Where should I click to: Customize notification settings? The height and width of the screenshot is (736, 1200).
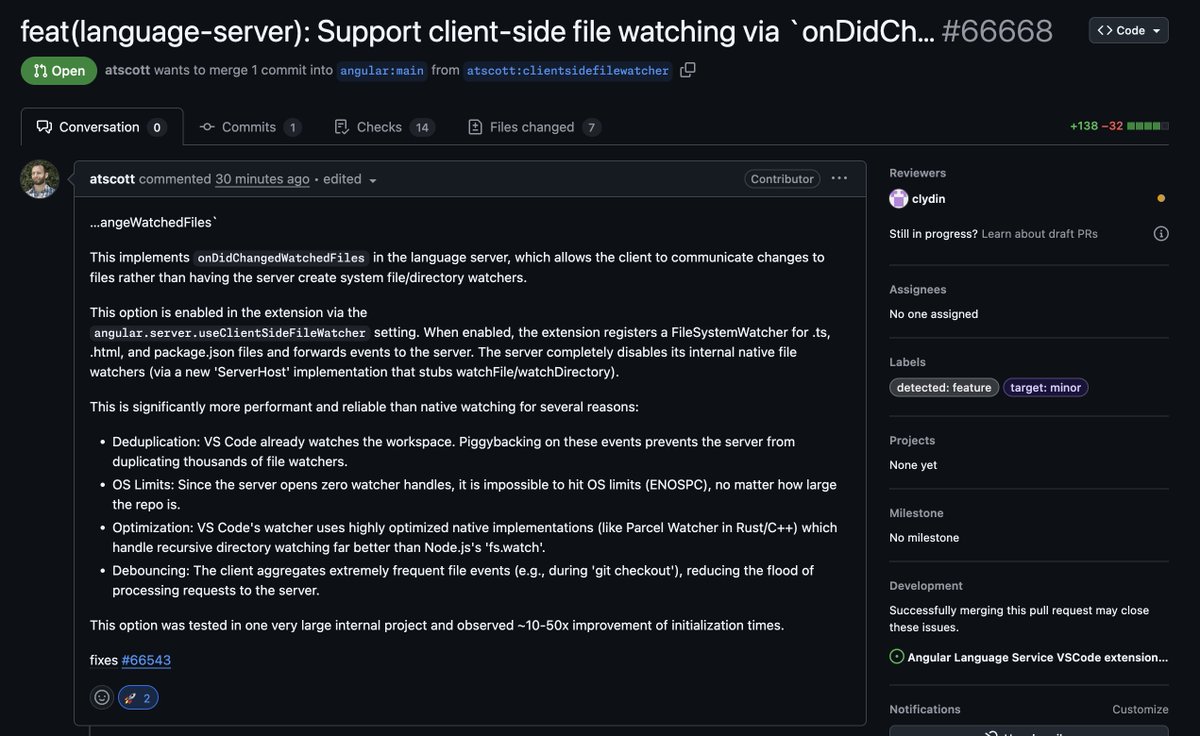(x=1140, y=710)
